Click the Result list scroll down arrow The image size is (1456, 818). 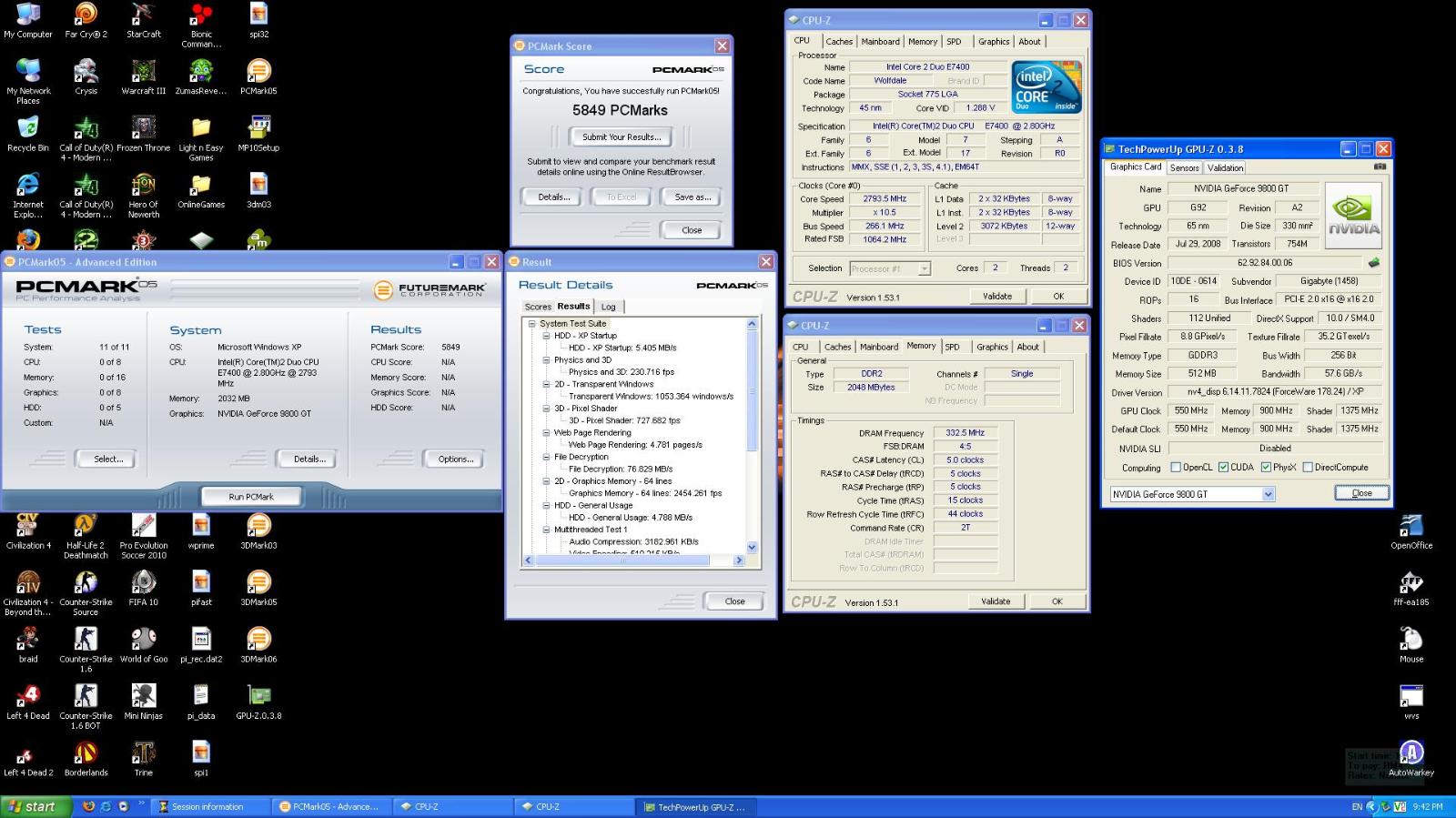point(752,547)
